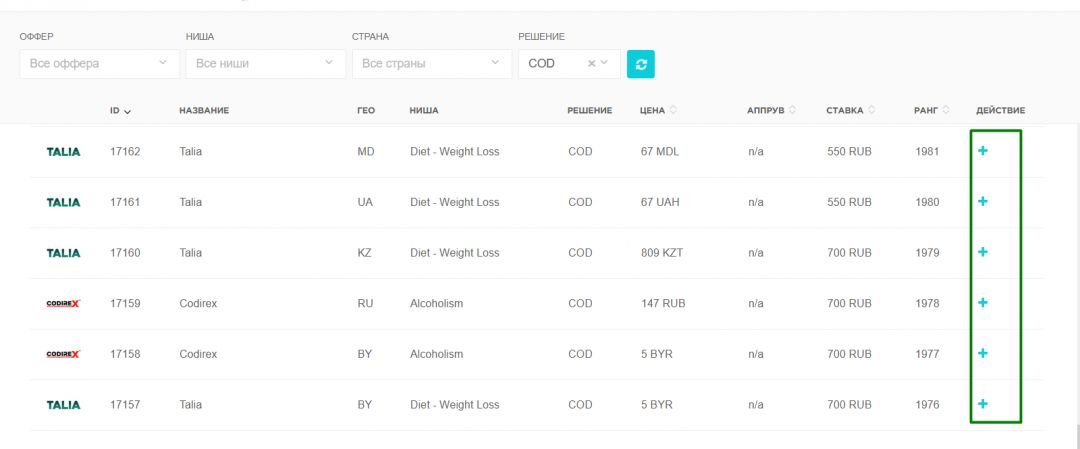Sort table by ID column header
The width and height of the screenshot is (1080, 449).
(x=120, y=110)
